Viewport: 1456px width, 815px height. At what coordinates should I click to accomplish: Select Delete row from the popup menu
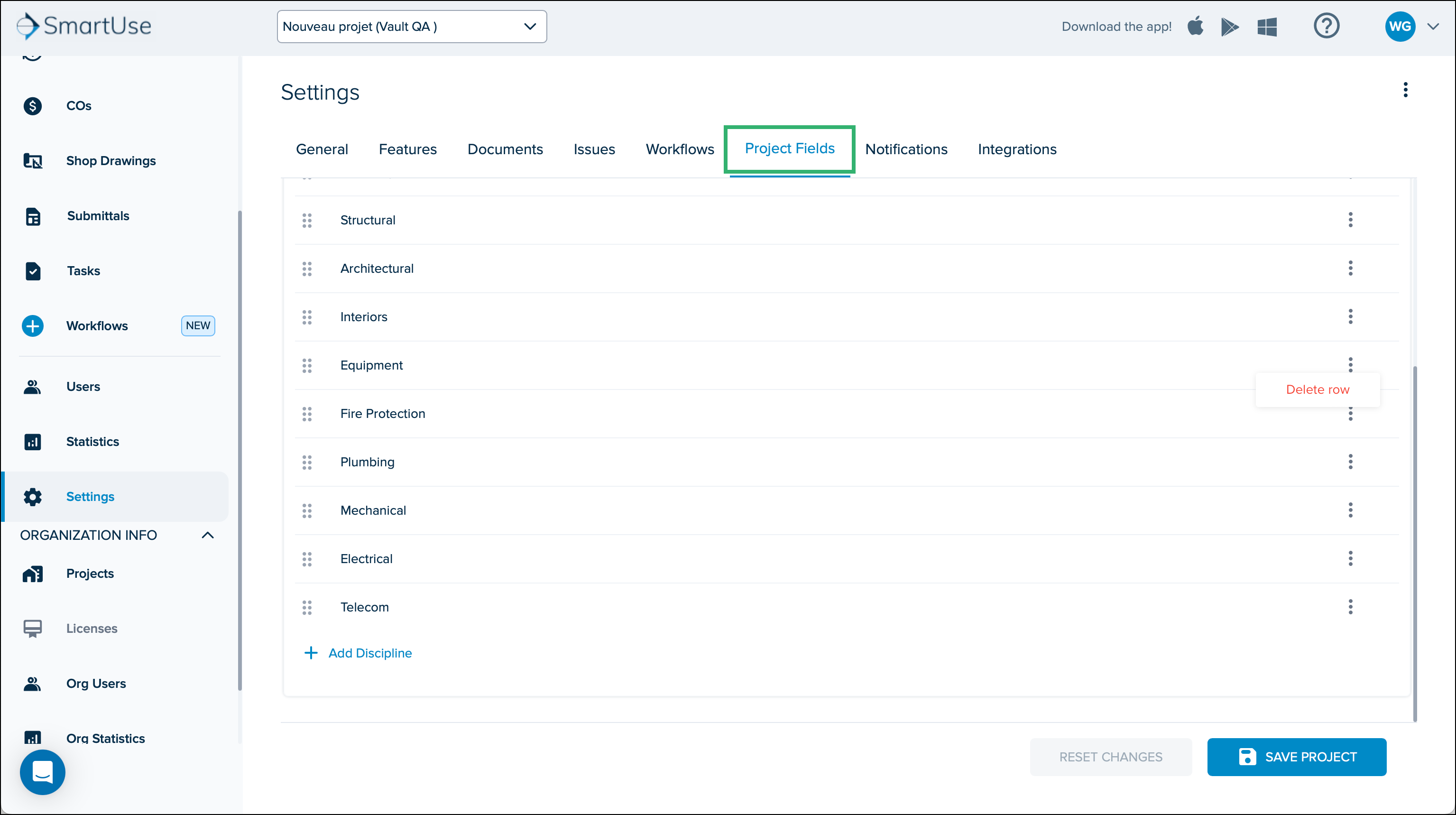point(1318,389)
